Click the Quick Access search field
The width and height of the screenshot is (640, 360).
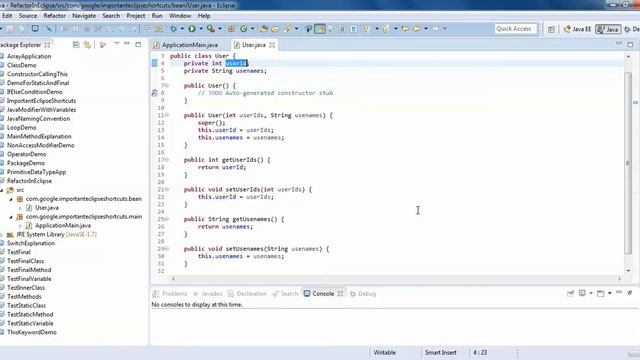516,29
